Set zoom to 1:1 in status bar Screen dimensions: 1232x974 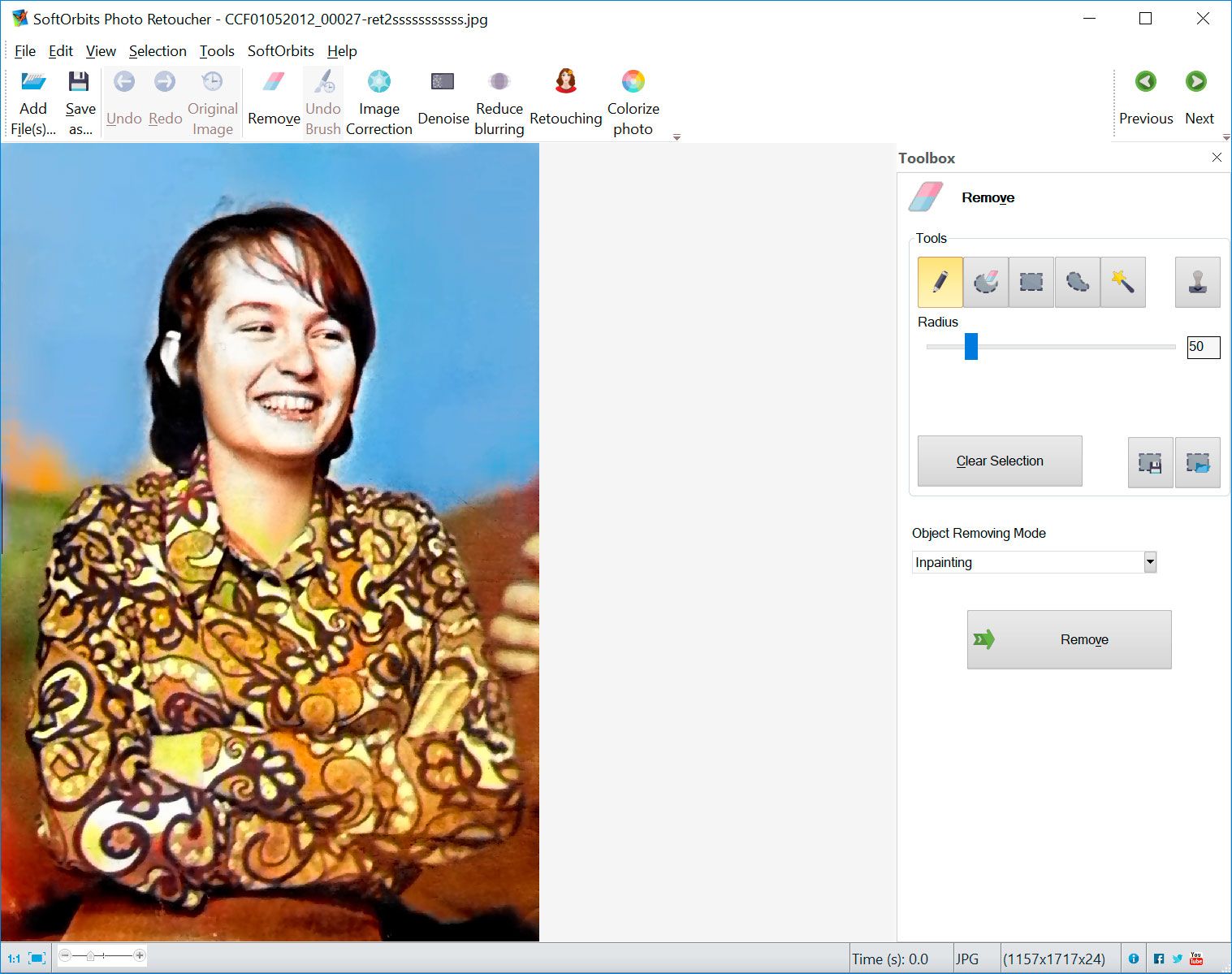(14, 958)
